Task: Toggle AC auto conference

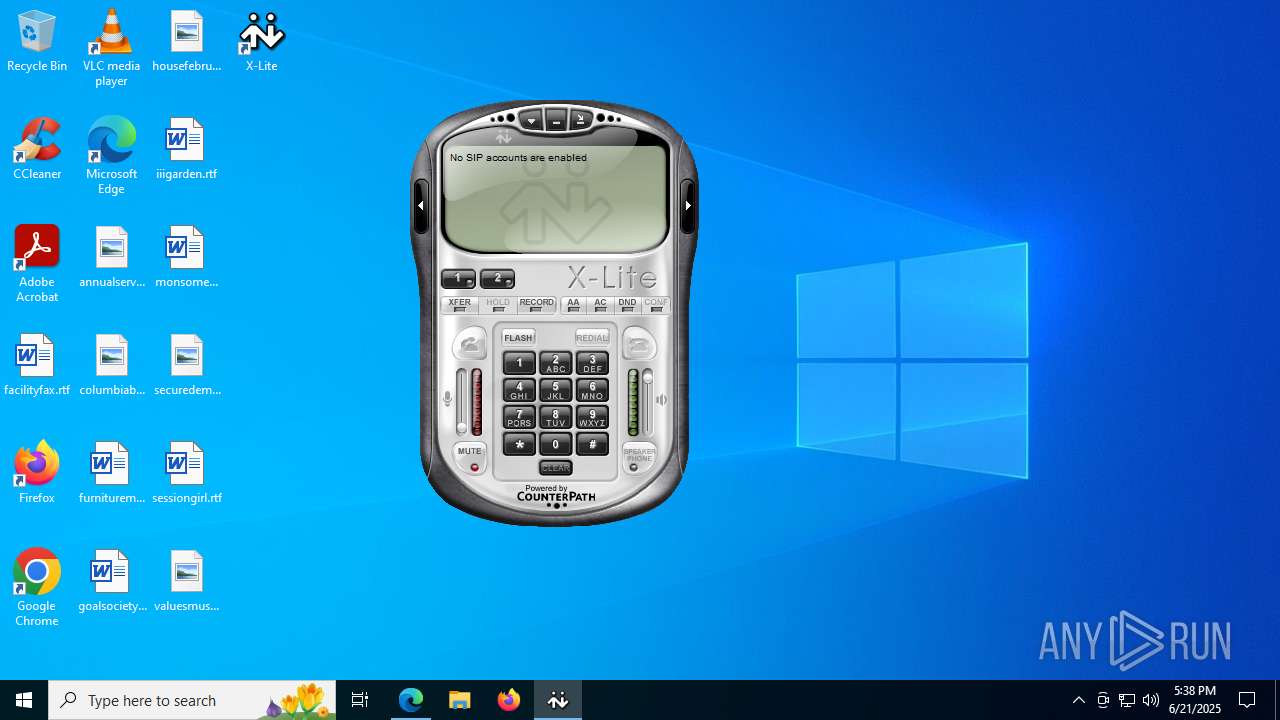Action: (x=600, y=305)
